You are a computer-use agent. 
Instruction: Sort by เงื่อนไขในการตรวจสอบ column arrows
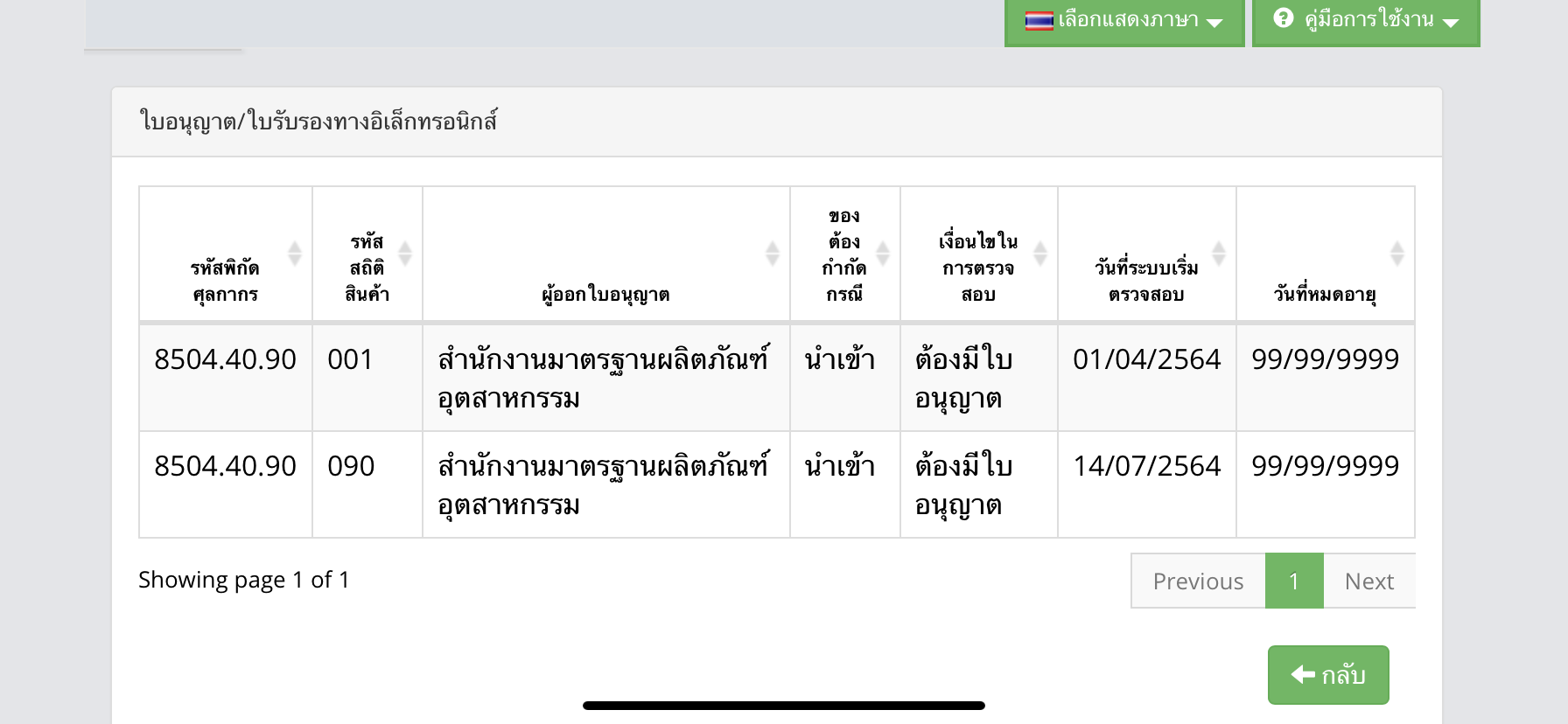click(1040, 254)
